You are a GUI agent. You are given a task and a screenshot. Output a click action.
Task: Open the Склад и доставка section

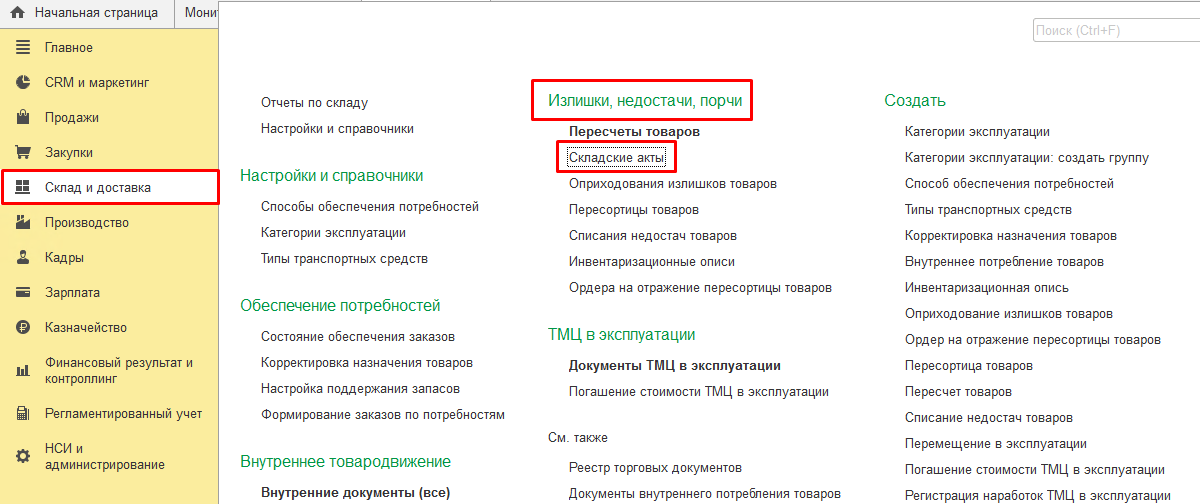(98, 188)
